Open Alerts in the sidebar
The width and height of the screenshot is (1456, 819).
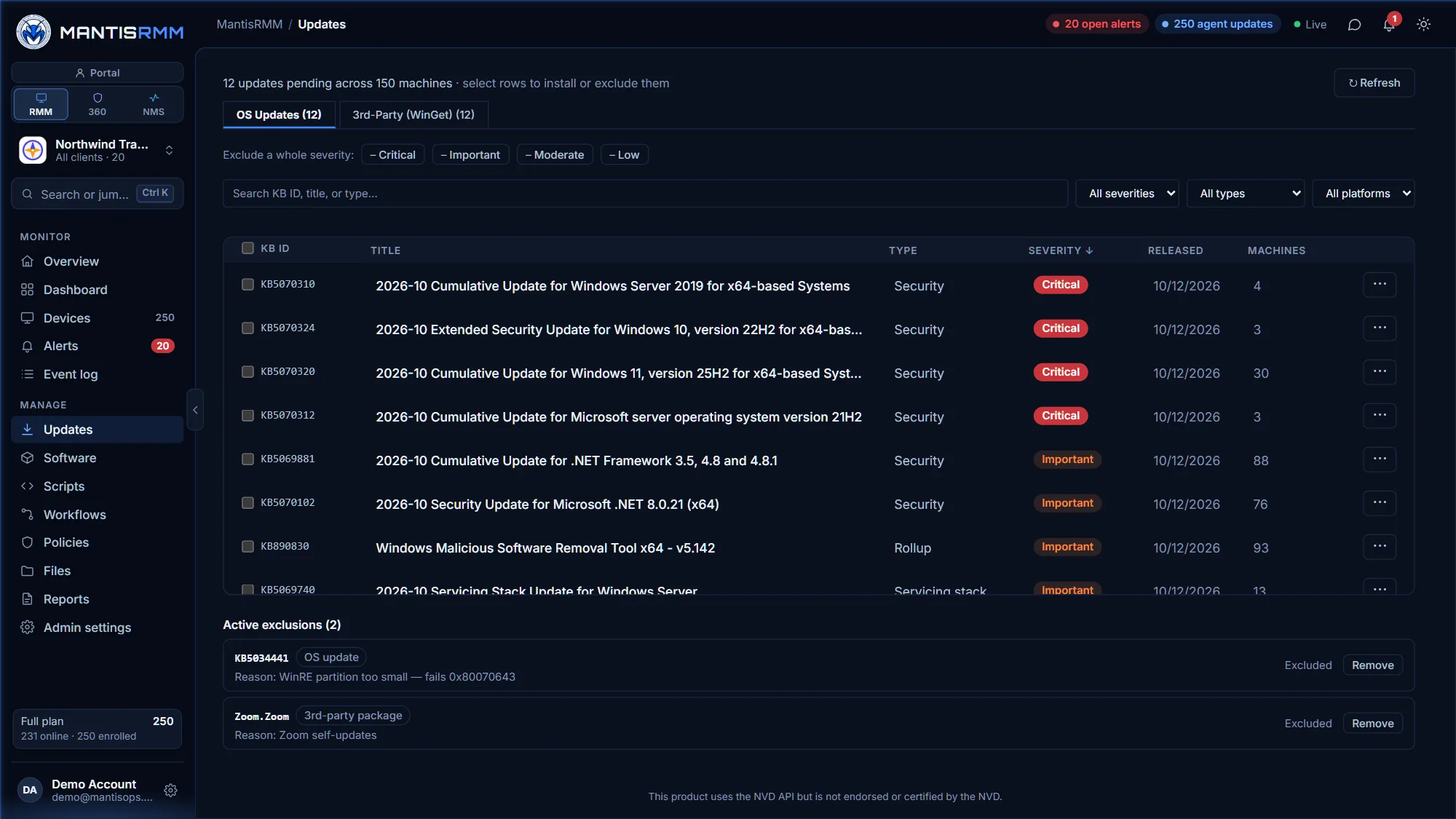pos(97,346)
